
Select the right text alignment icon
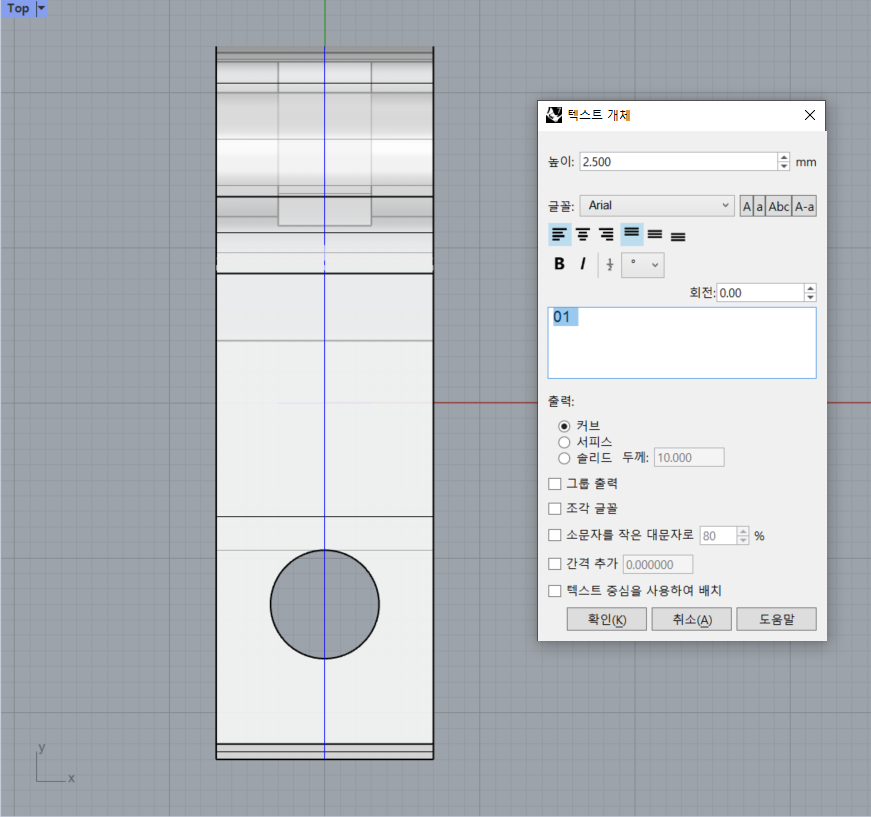606,233
